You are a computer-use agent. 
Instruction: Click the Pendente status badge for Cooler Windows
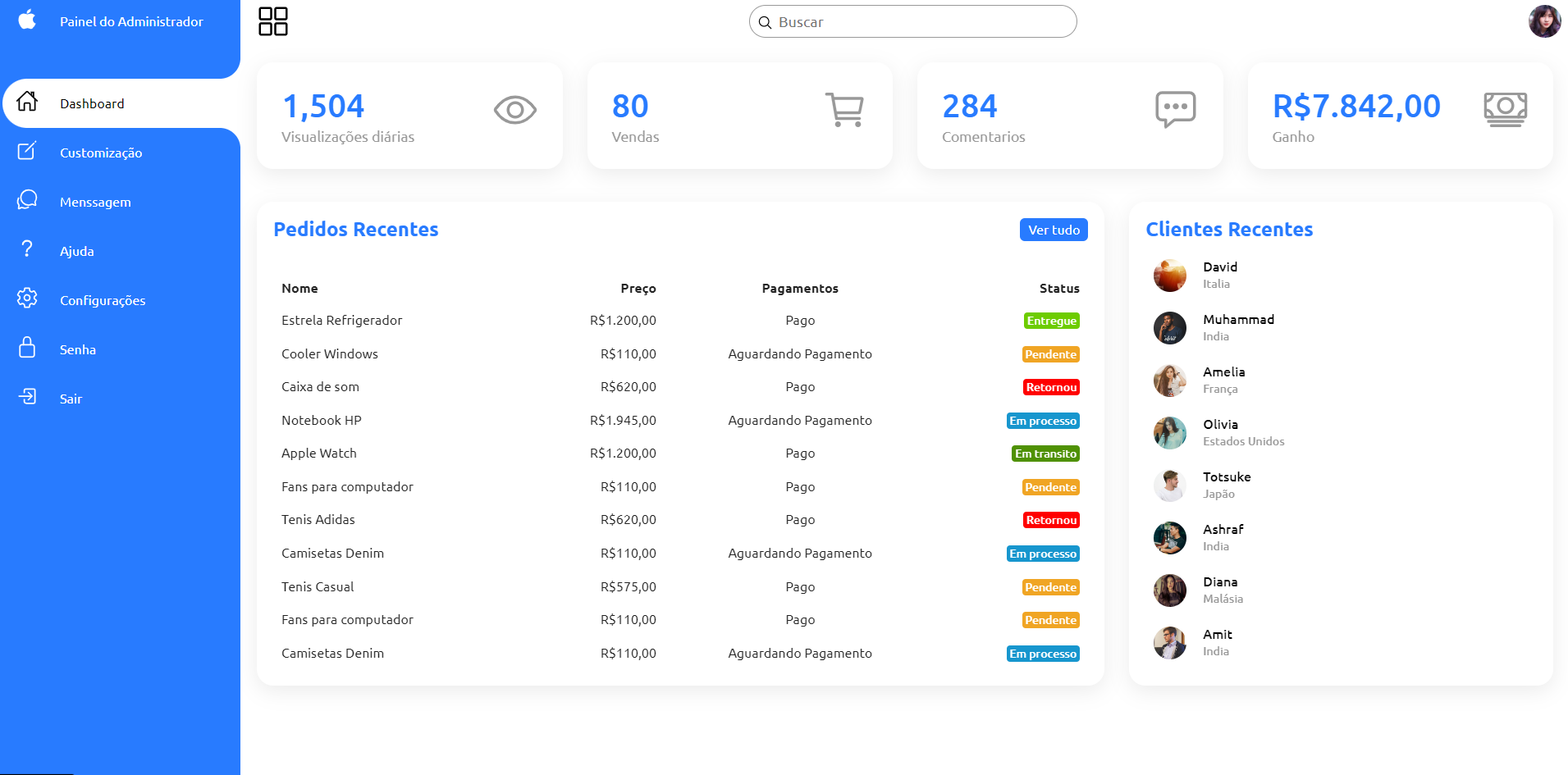(x=1050, y=353)
